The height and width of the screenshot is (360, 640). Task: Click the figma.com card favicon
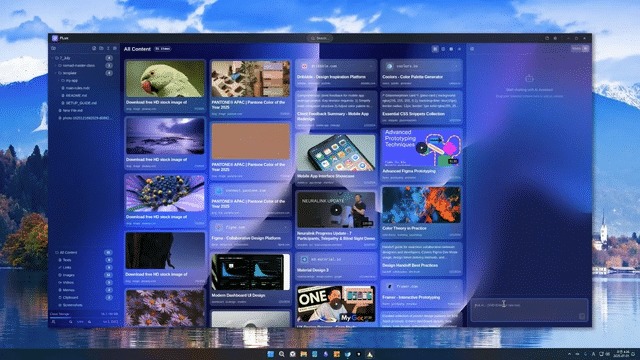(219, 227)
